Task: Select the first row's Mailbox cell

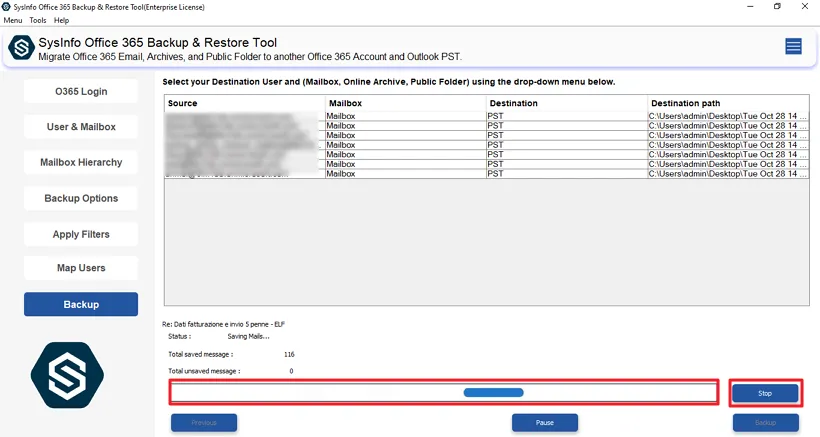Action: click(405, 116)
